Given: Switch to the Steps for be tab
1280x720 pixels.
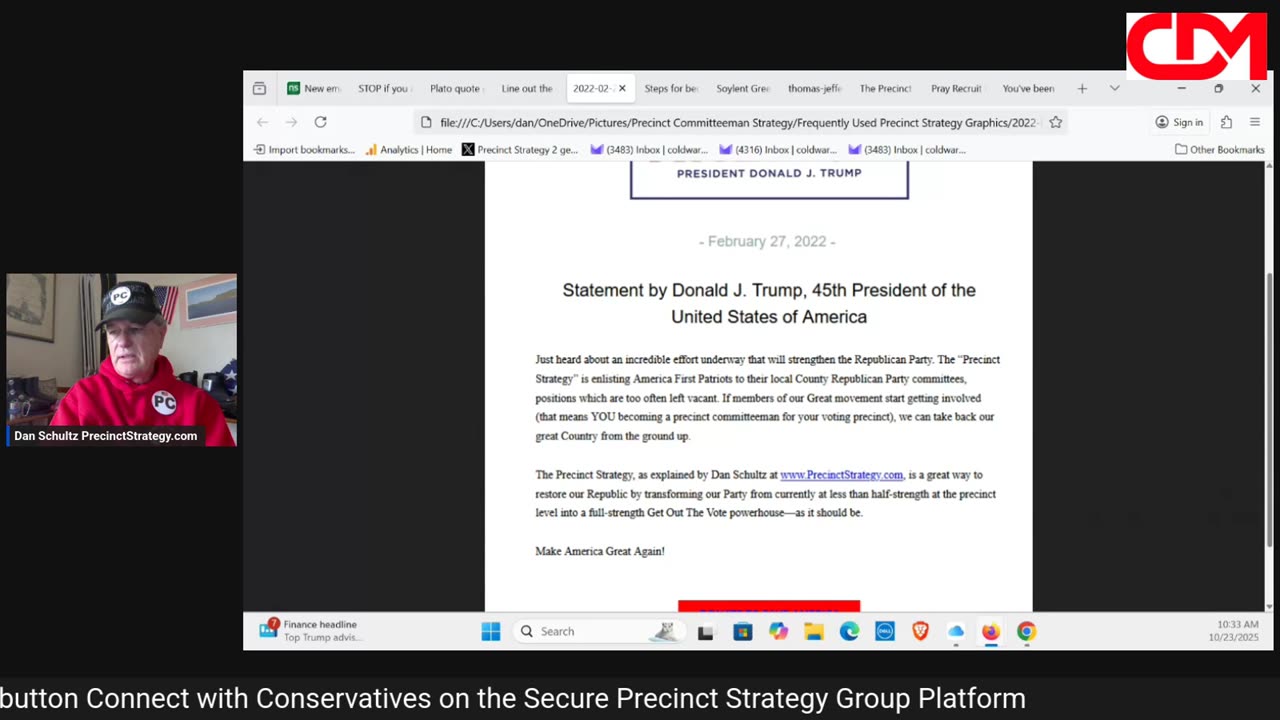Looking at the screenshot, I should click(x=670, y=88).
